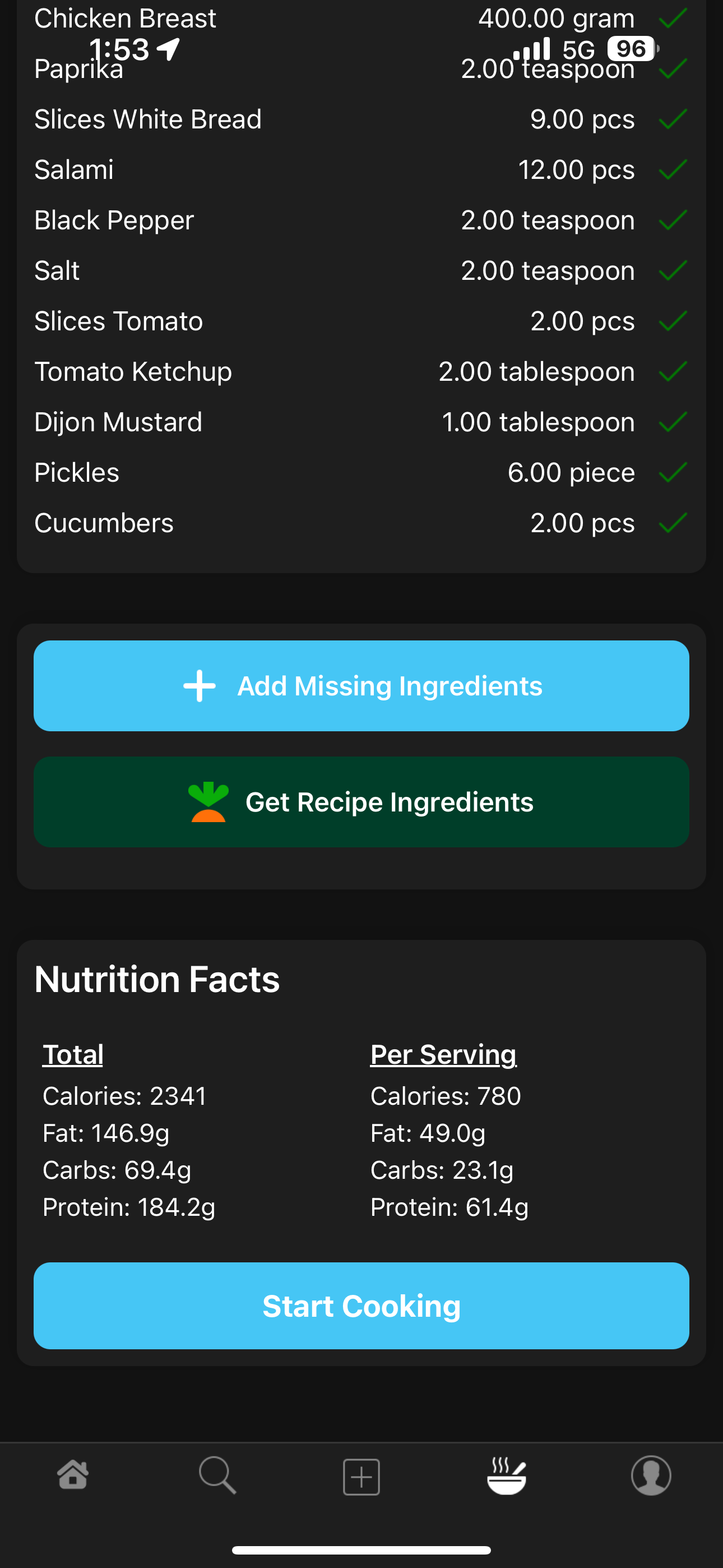Image resolution: width=723 pixels, height=1568 pixels.
Task: Tap the Nutrition Facts section title
Action: [x=157, y=979]
